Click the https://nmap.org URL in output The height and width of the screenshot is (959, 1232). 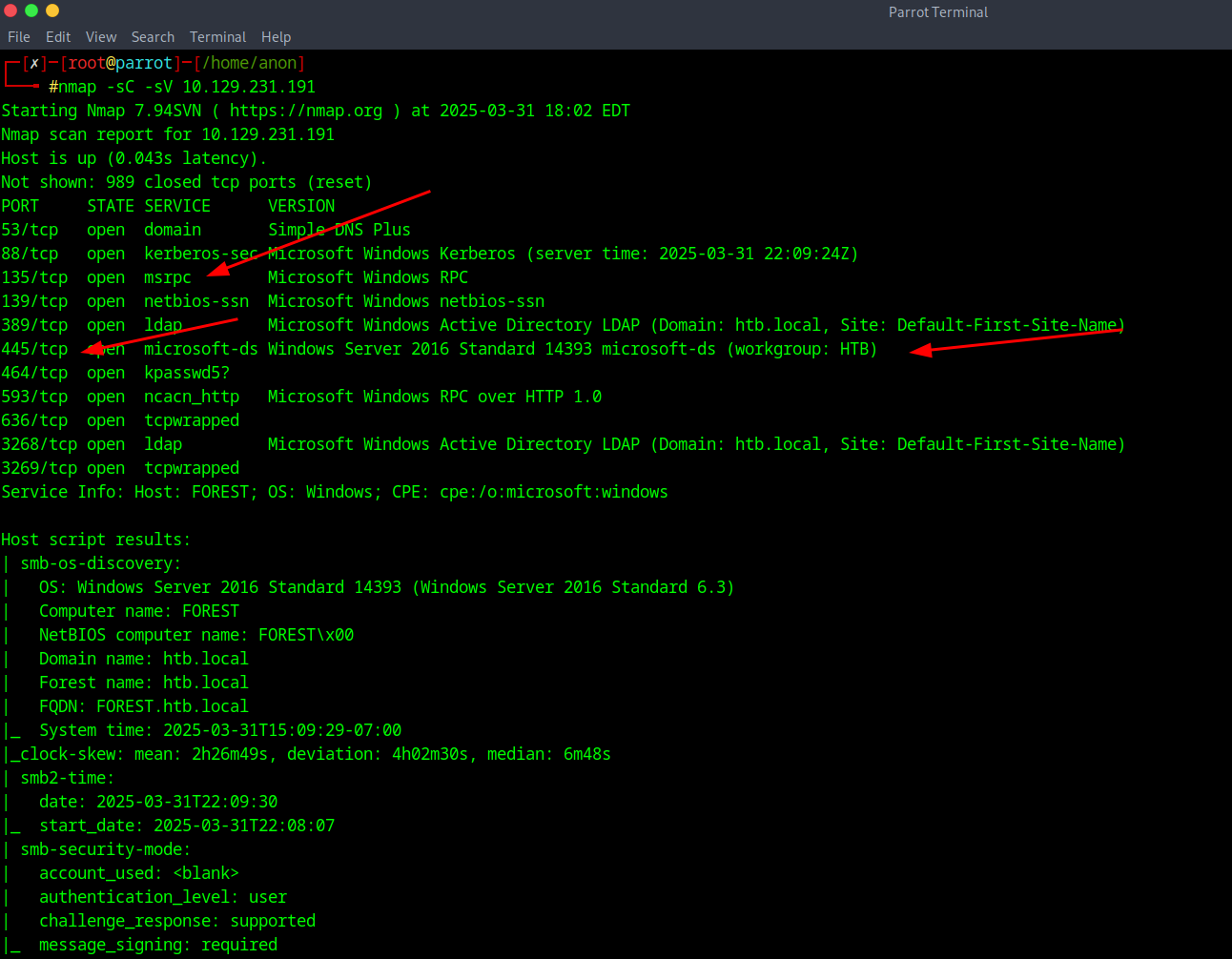click(305, 111)
